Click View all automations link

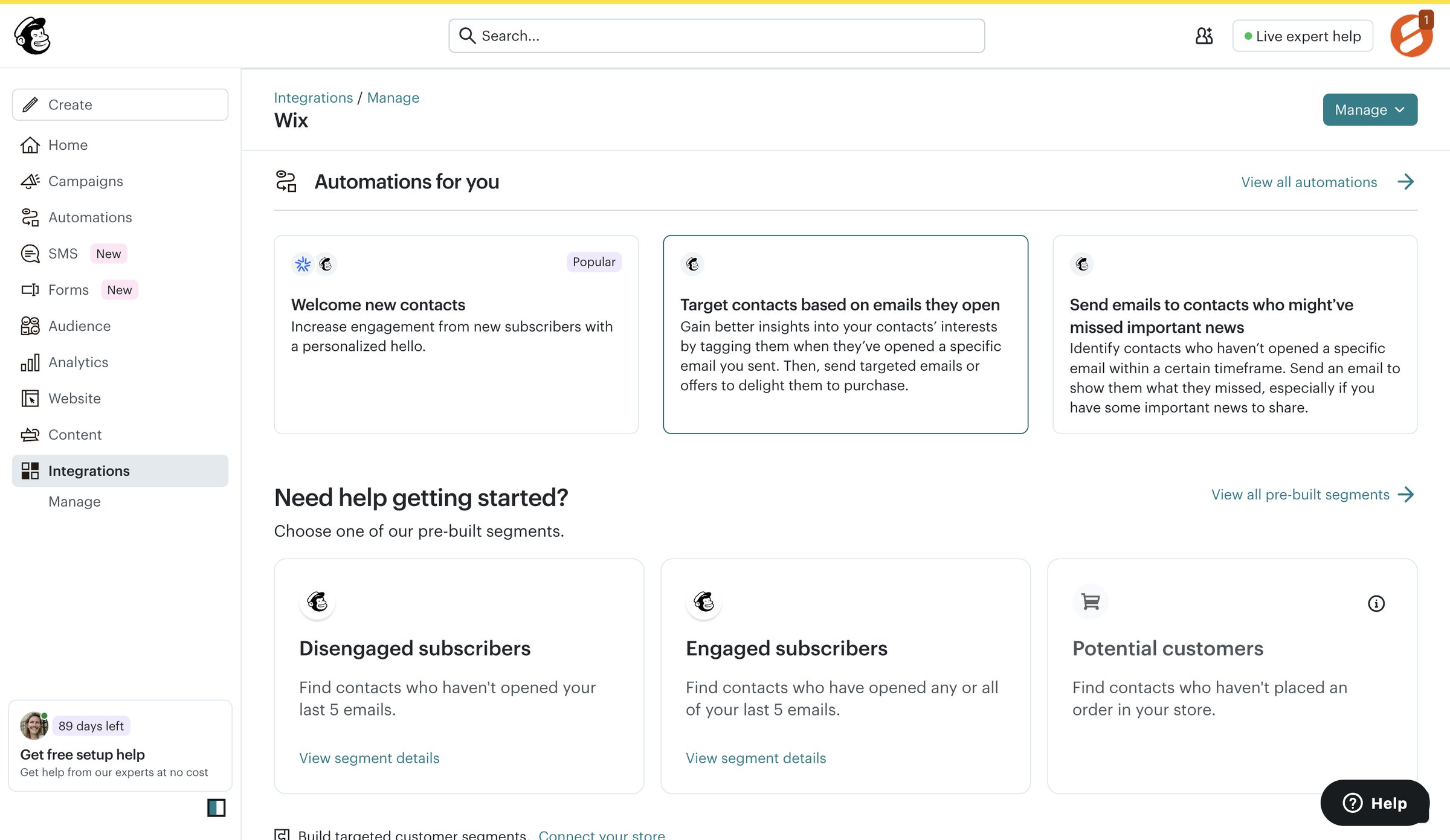click(1309, 182)
